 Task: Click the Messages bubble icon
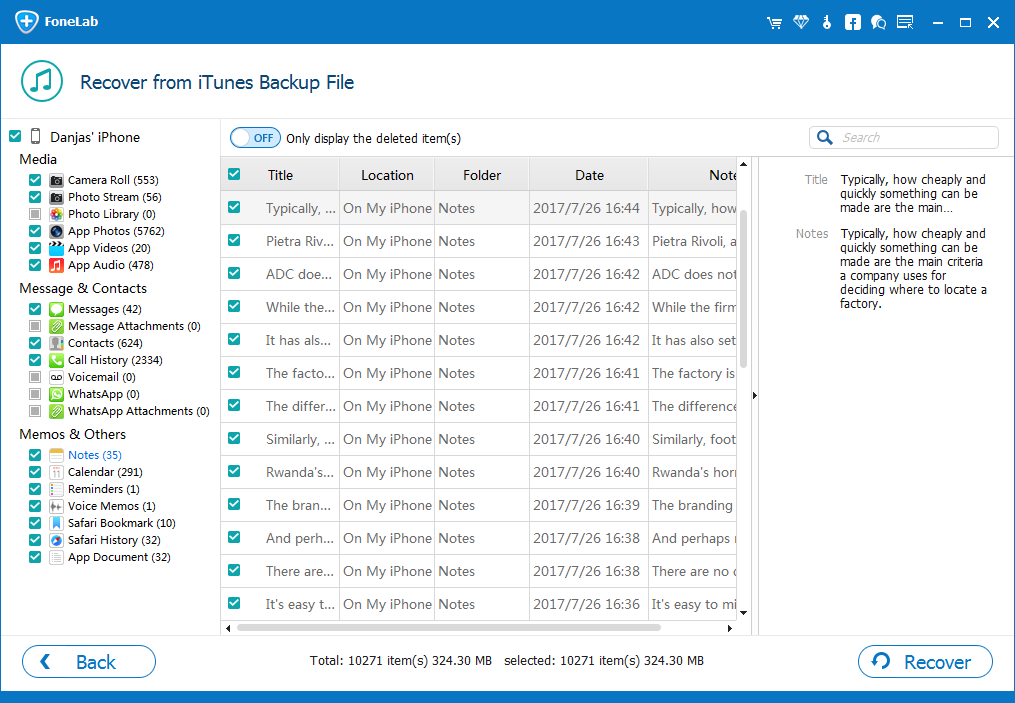pyautogui.click(x=56, y=309)
